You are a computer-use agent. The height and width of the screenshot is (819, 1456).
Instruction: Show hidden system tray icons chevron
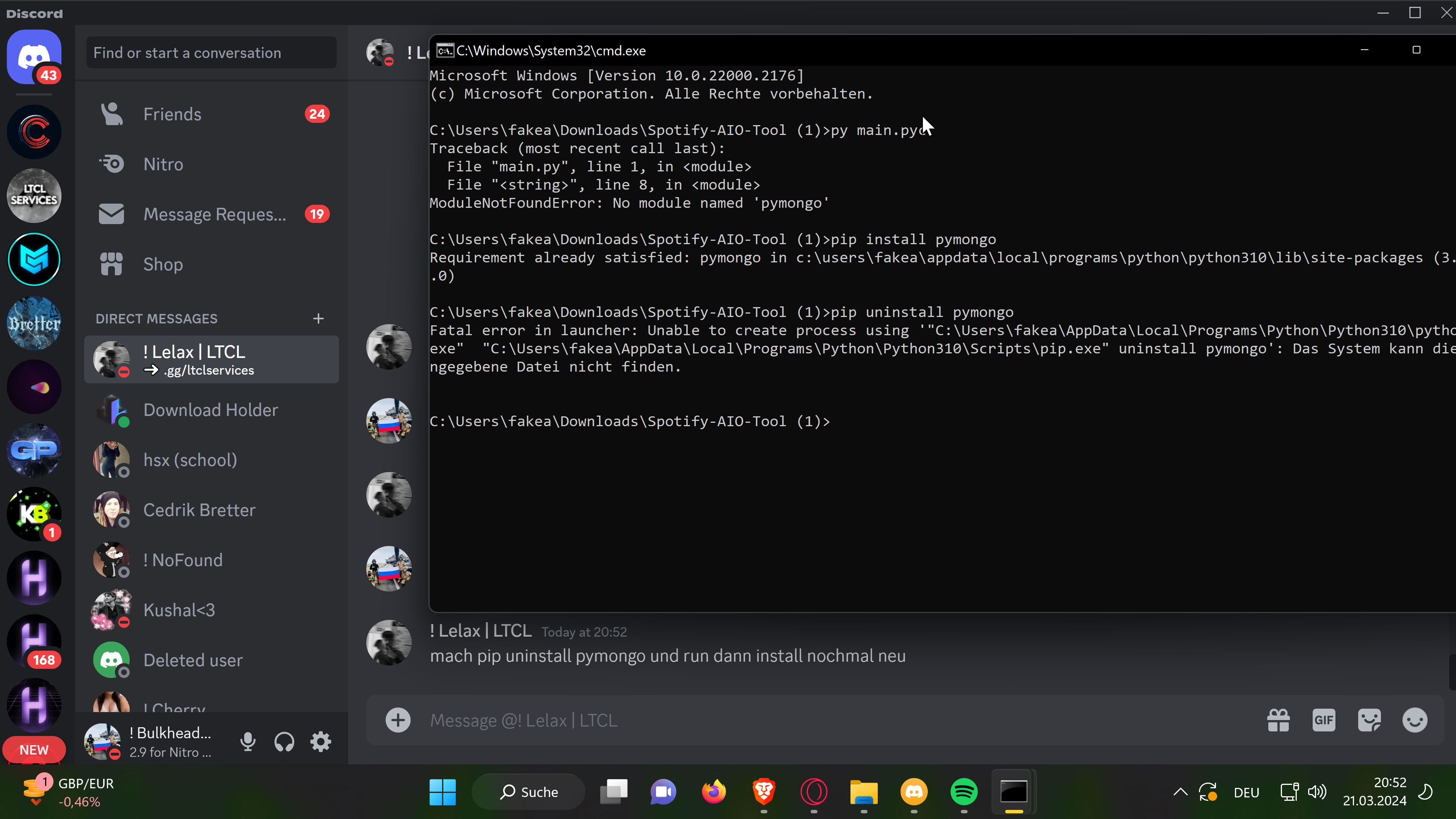click(1180, 792)
